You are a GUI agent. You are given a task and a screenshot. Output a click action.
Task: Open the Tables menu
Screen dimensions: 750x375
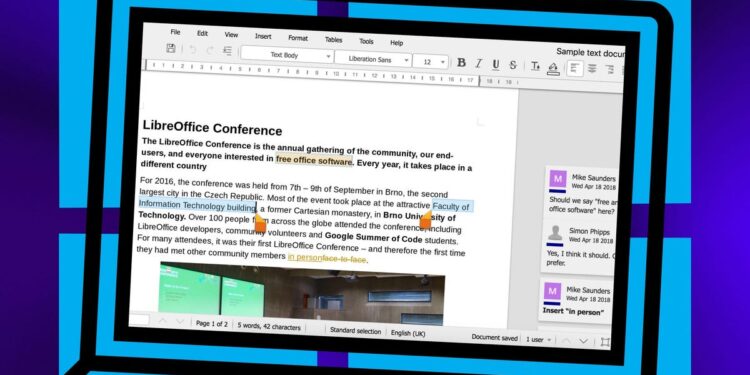point(333,40)
